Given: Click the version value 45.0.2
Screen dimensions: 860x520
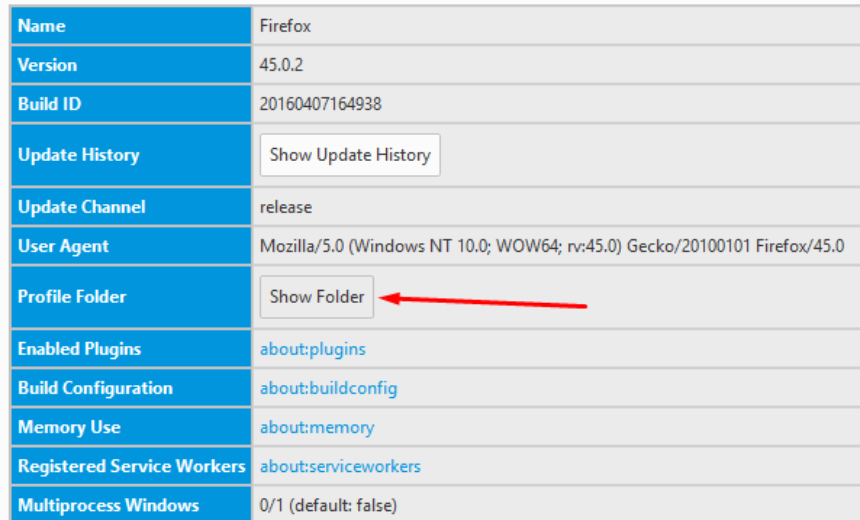Looking at the screenshot, I should [x=281, y=65].
